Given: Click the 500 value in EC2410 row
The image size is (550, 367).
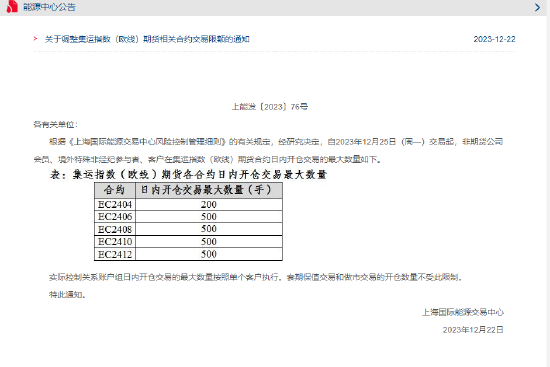Looking at the screenshot, I should (209, 242).
